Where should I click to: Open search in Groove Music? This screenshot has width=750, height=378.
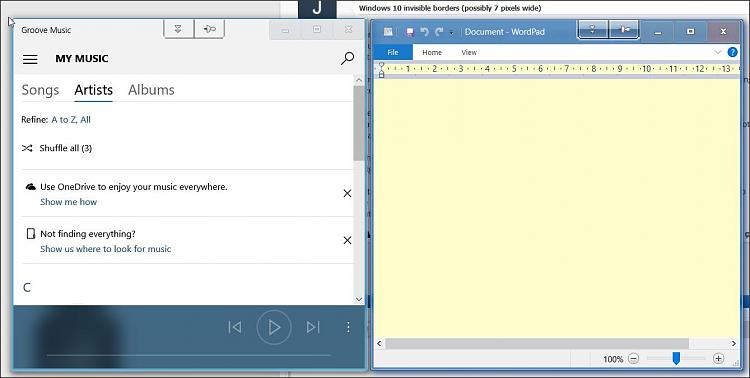click(347, 58)
